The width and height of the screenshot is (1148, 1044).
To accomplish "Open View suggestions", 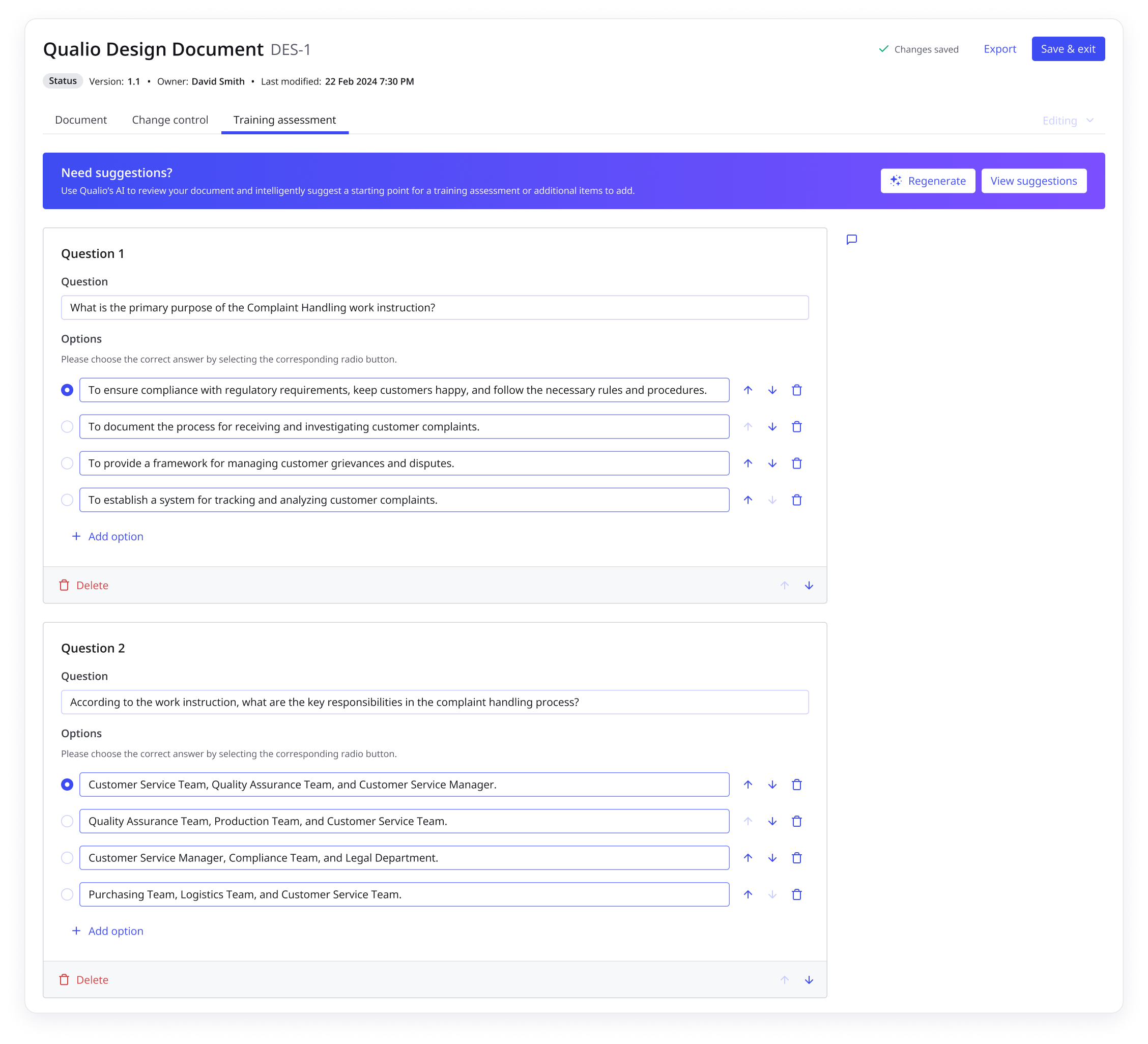I will pos(1034,181).
